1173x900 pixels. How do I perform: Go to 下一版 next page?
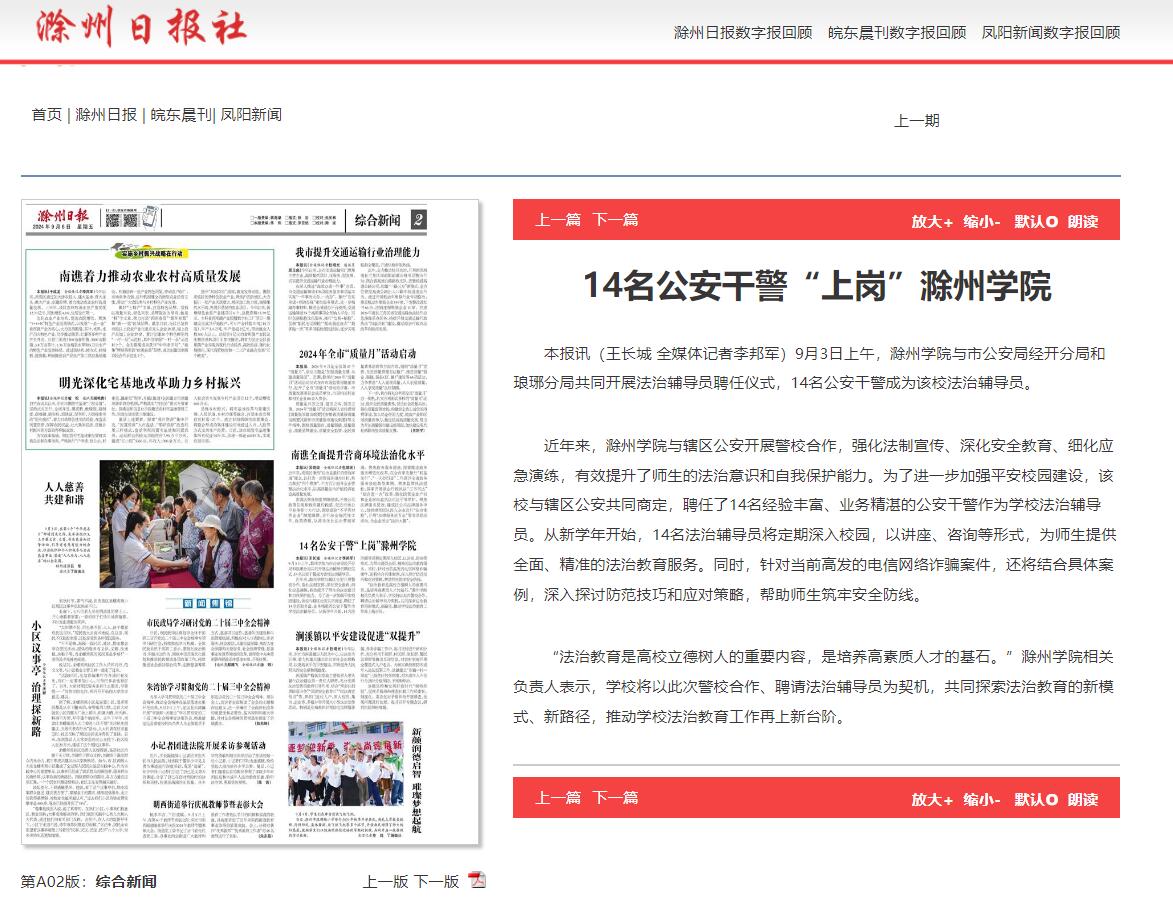pos(436,881)
